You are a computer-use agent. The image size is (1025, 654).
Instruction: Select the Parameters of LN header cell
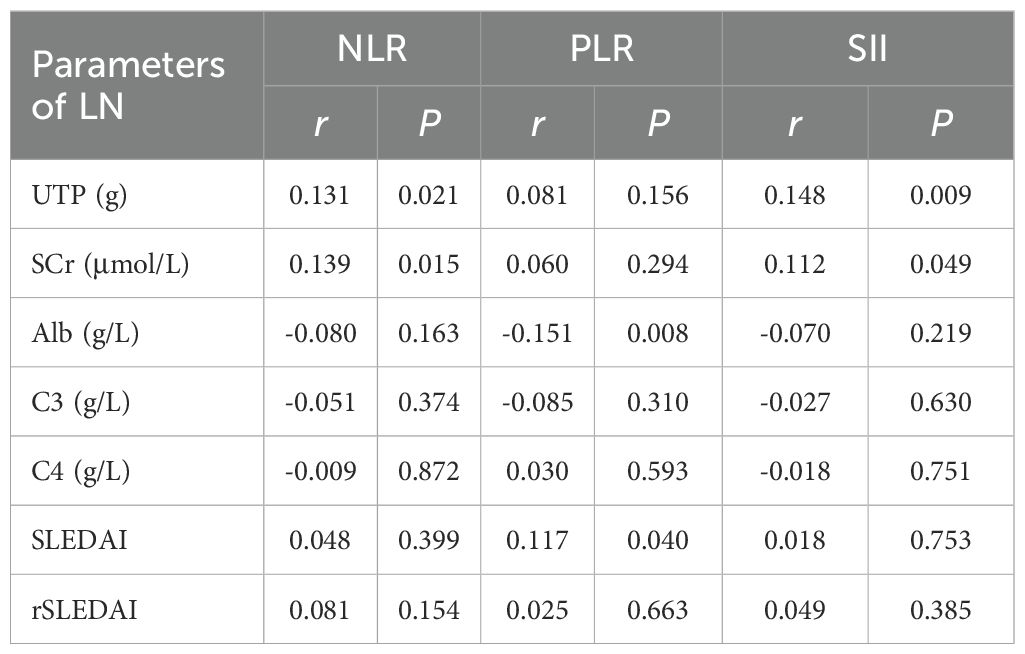pos(128,85)
